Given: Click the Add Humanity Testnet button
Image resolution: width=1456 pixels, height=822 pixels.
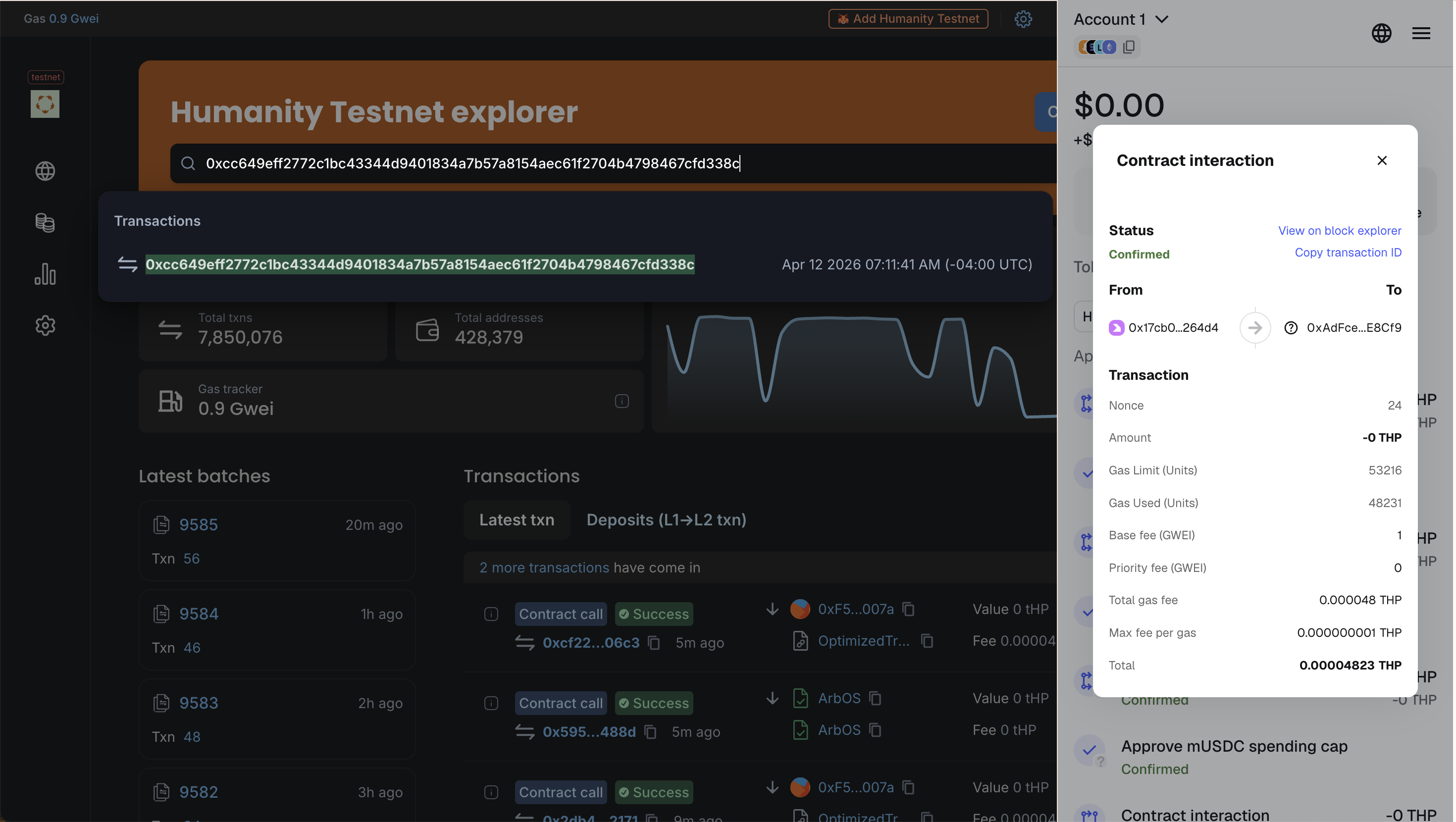Looking at the screenshot, I should point(908,19).
